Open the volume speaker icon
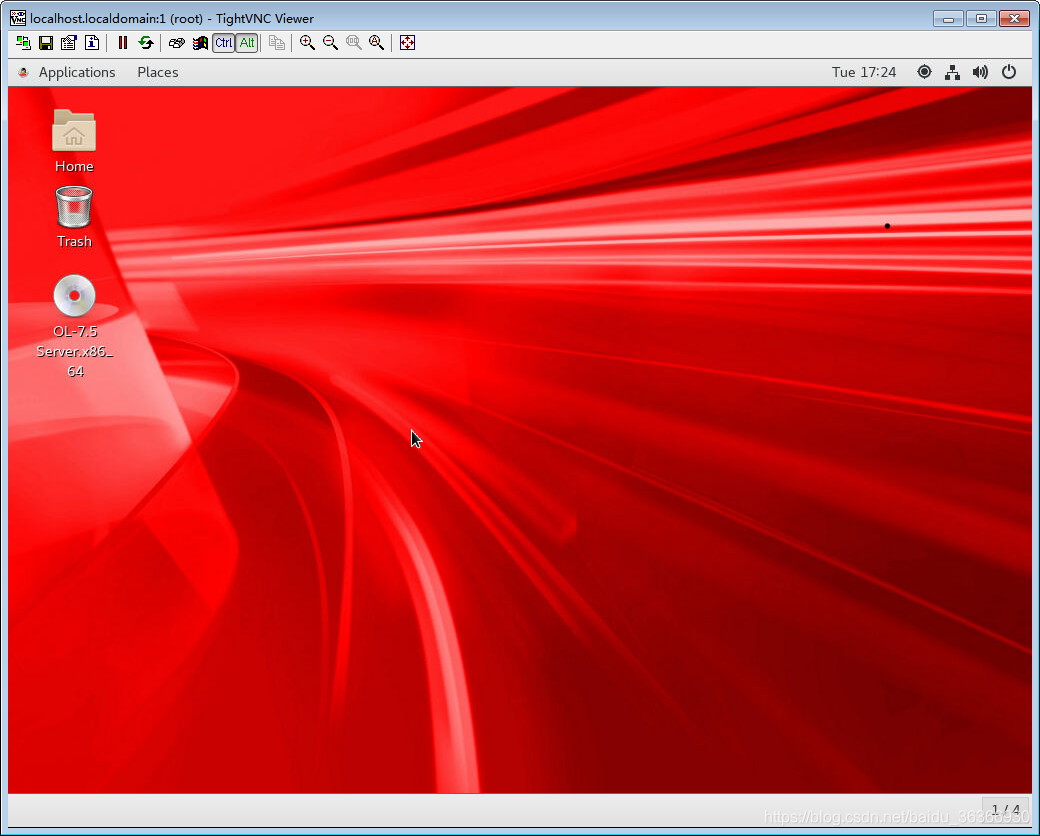 [x=980, y=72]
